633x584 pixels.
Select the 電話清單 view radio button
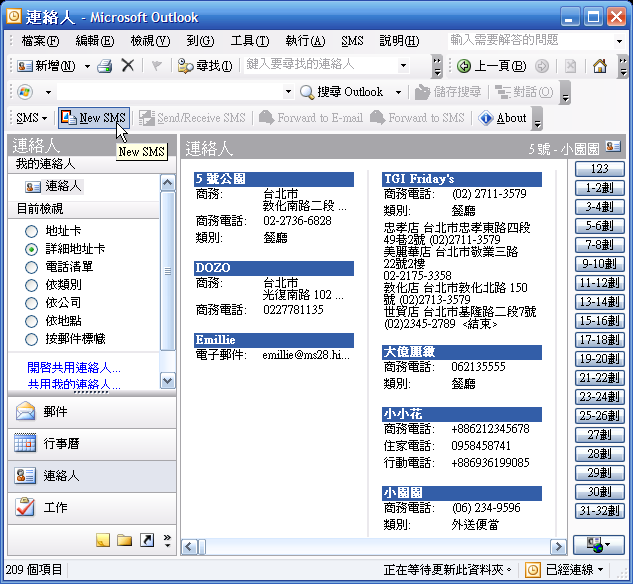[x=31, y=267]
